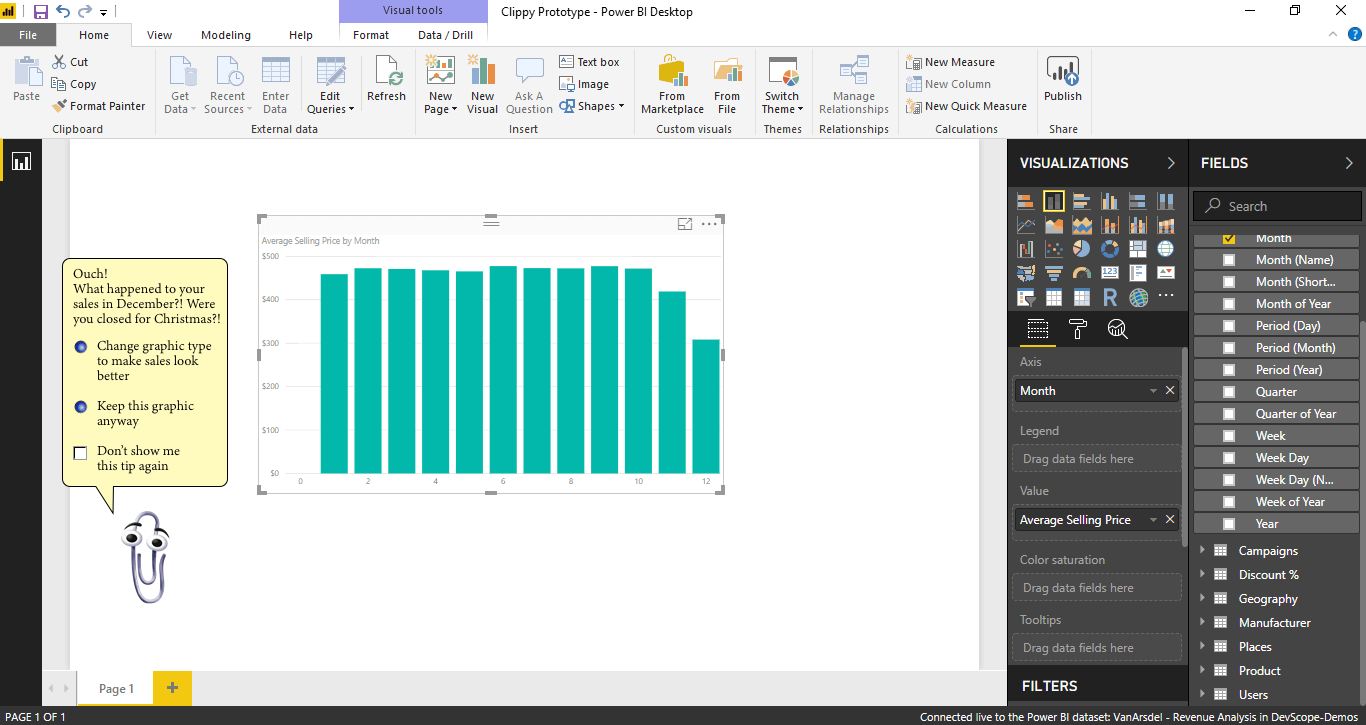Enter focus mode on the chart
This screenshot has width=1366, height=725.
(x=685, y=224)
